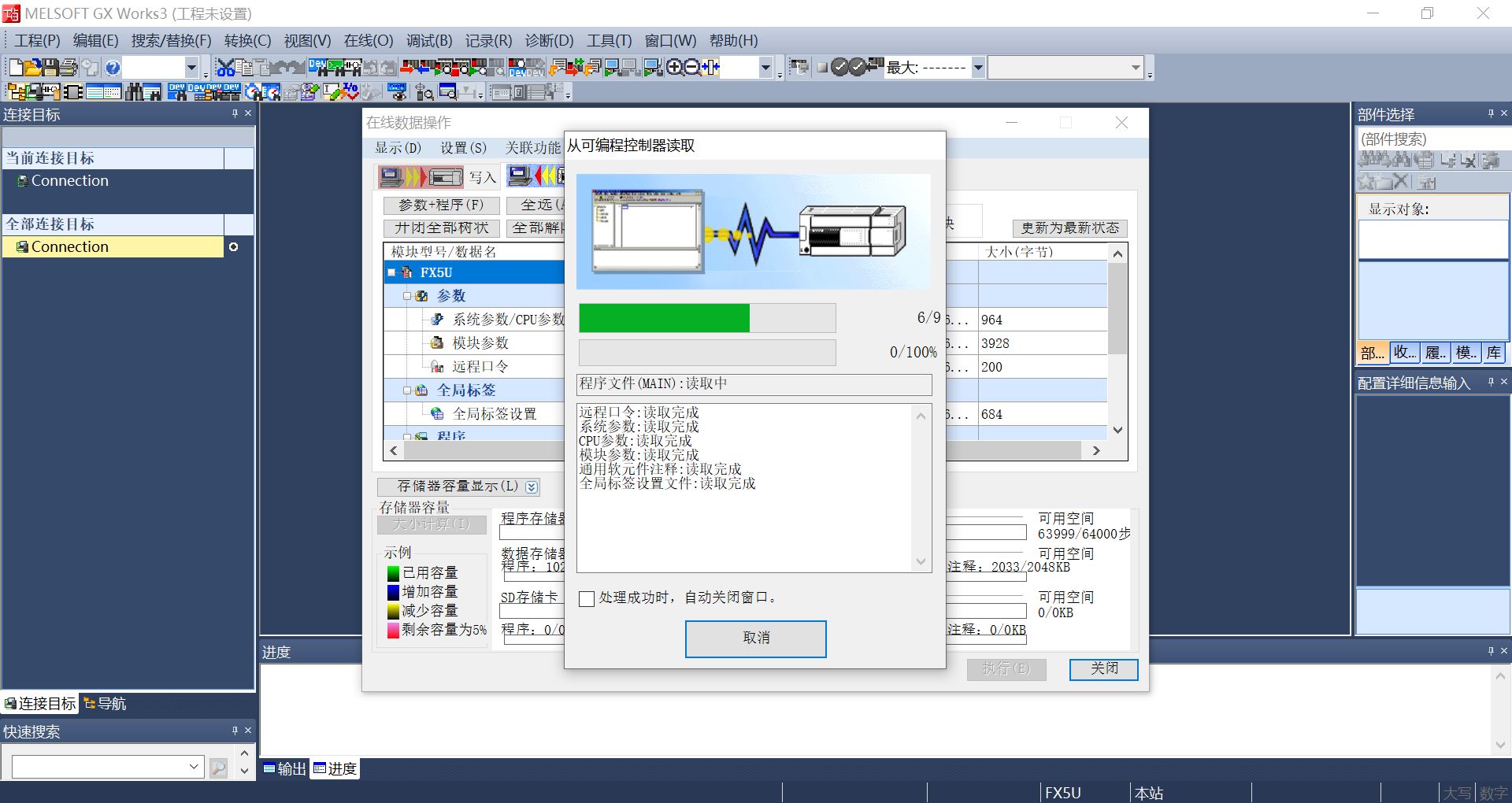Open GX Works3 help question mark icon
The width and height of the screenshot is (1512, 803).
click(x=113, y=68)
